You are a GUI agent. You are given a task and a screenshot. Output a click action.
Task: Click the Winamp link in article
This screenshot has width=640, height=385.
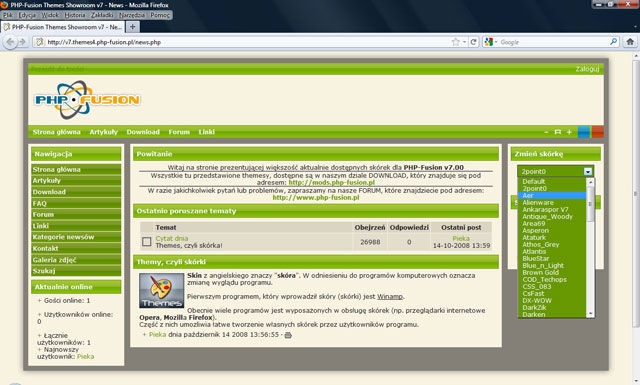tap(390, 297)
